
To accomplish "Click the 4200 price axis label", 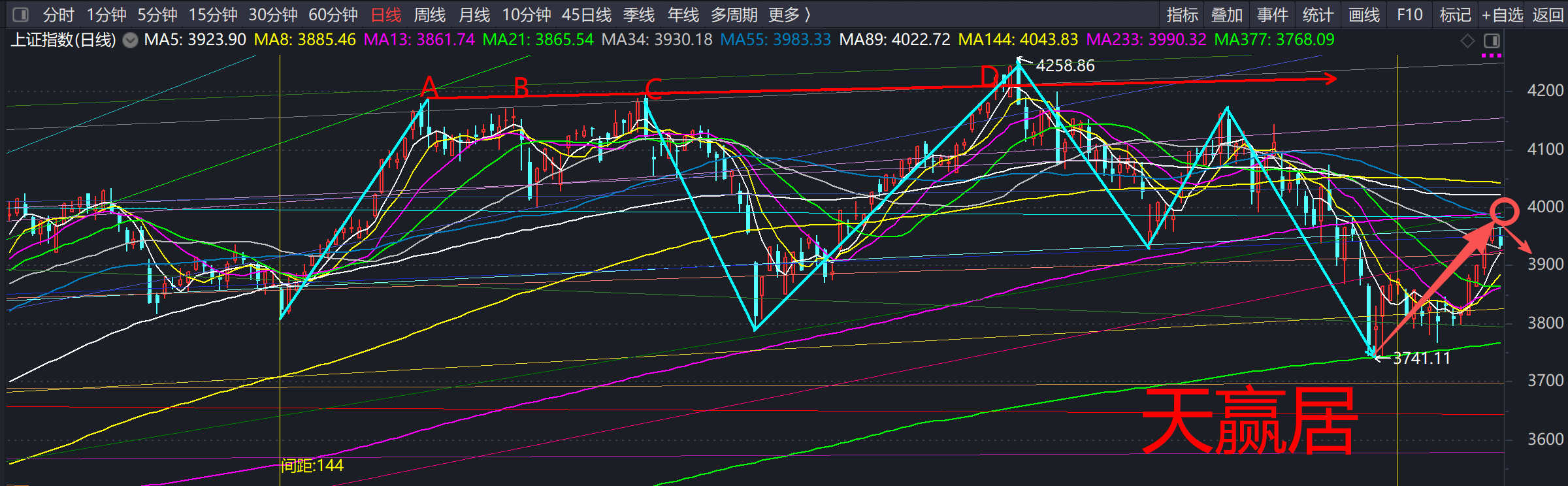I will pyautogui.click(x=1545, y=91).
